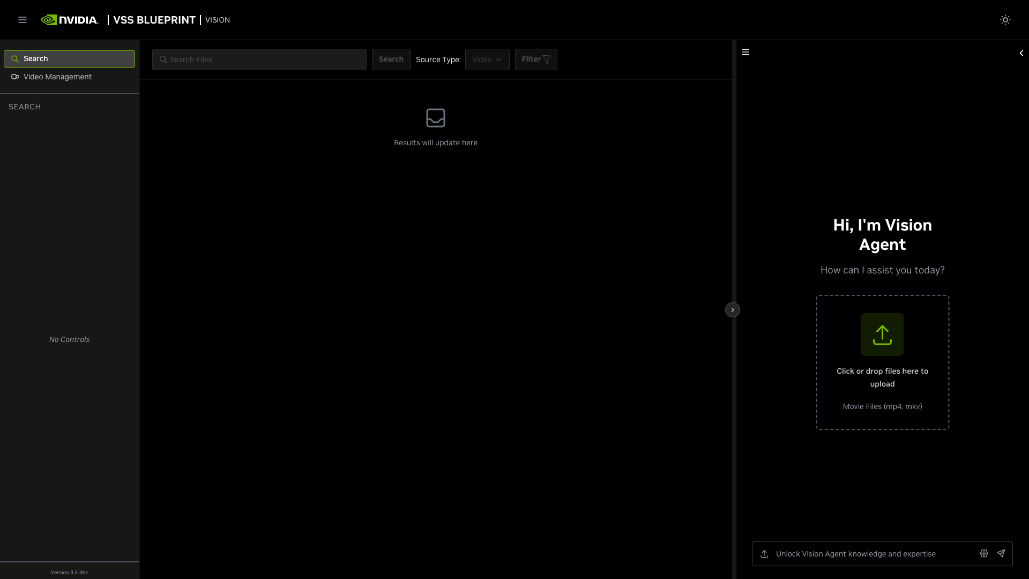This screenshot has height=579, width=1029.
Task: Click the 'Click or drop files here to upload' area
Action: tap(882, 362)
